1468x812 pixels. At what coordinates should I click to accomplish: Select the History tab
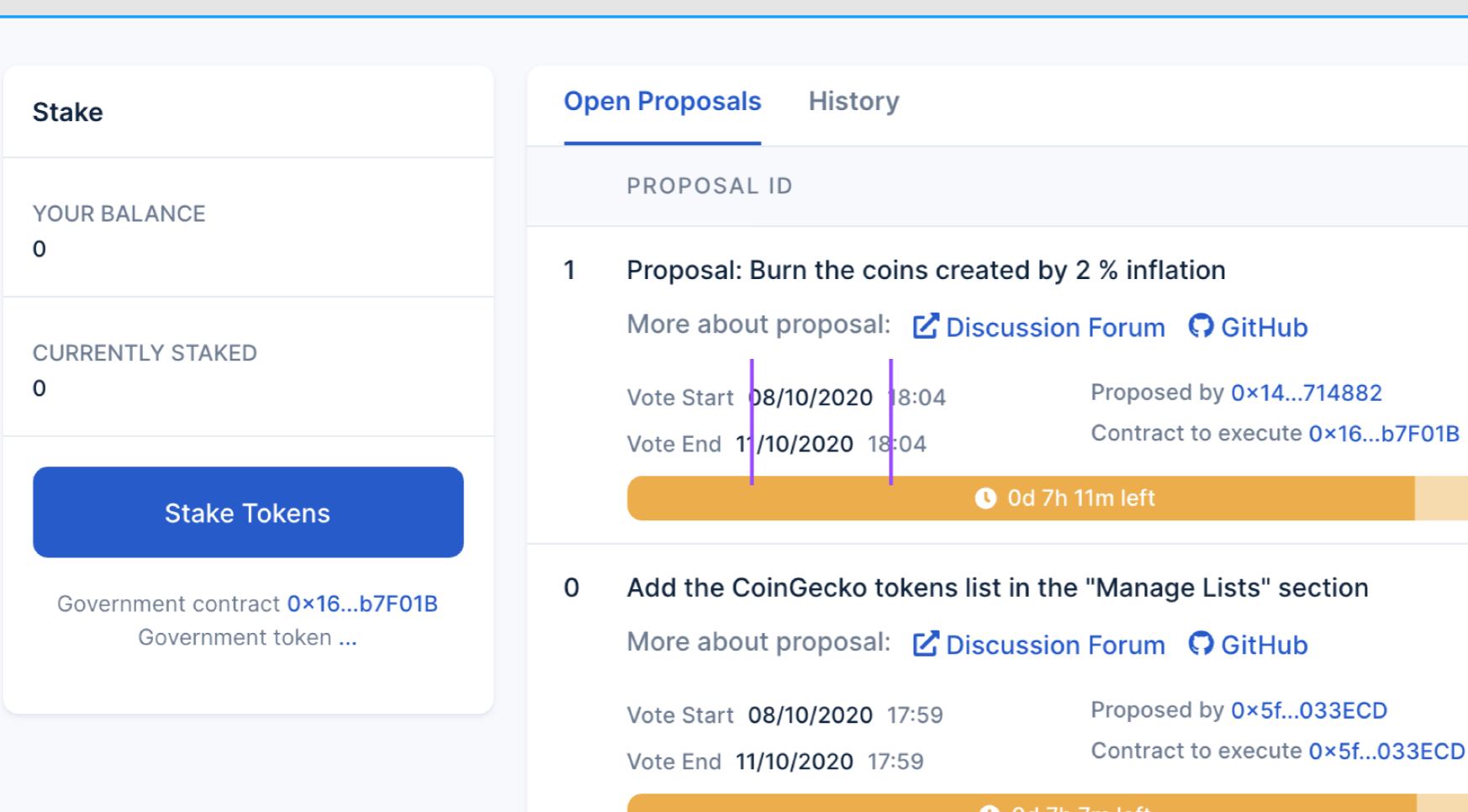(853, 102)
